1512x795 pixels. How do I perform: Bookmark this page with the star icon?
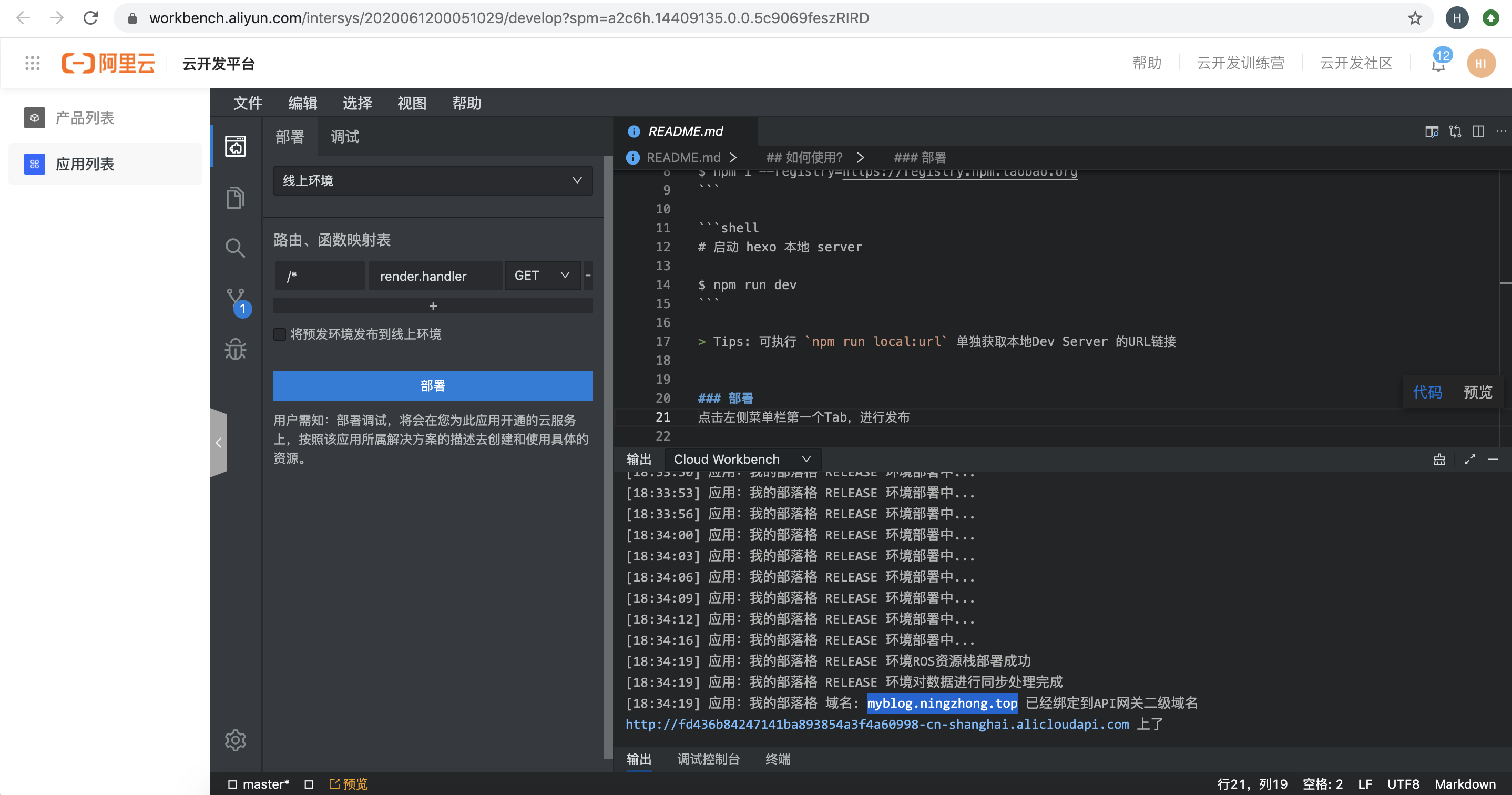click(x=1415, y=18)
